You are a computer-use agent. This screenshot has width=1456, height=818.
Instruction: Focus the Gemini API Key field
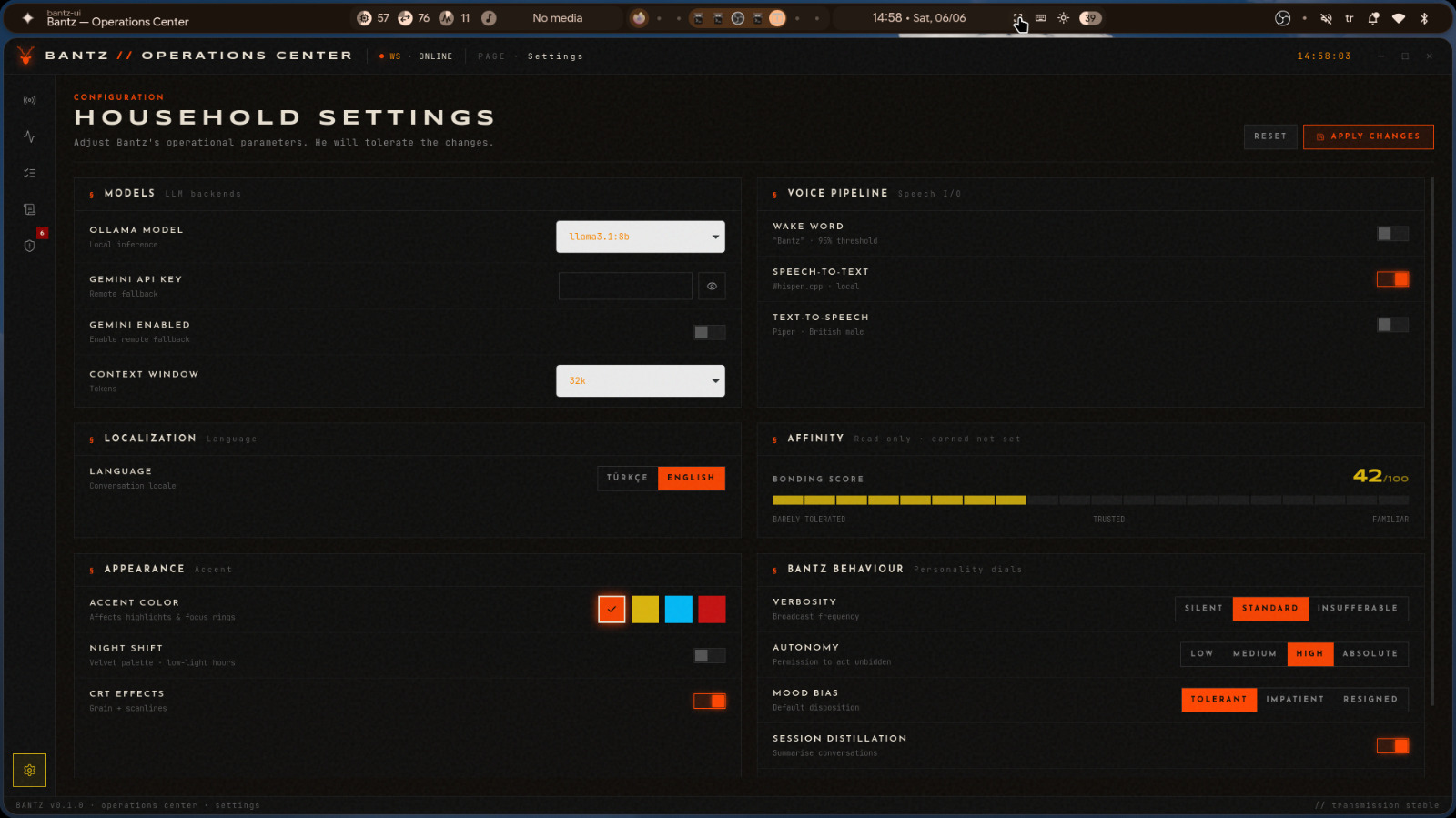click(625, 286)
